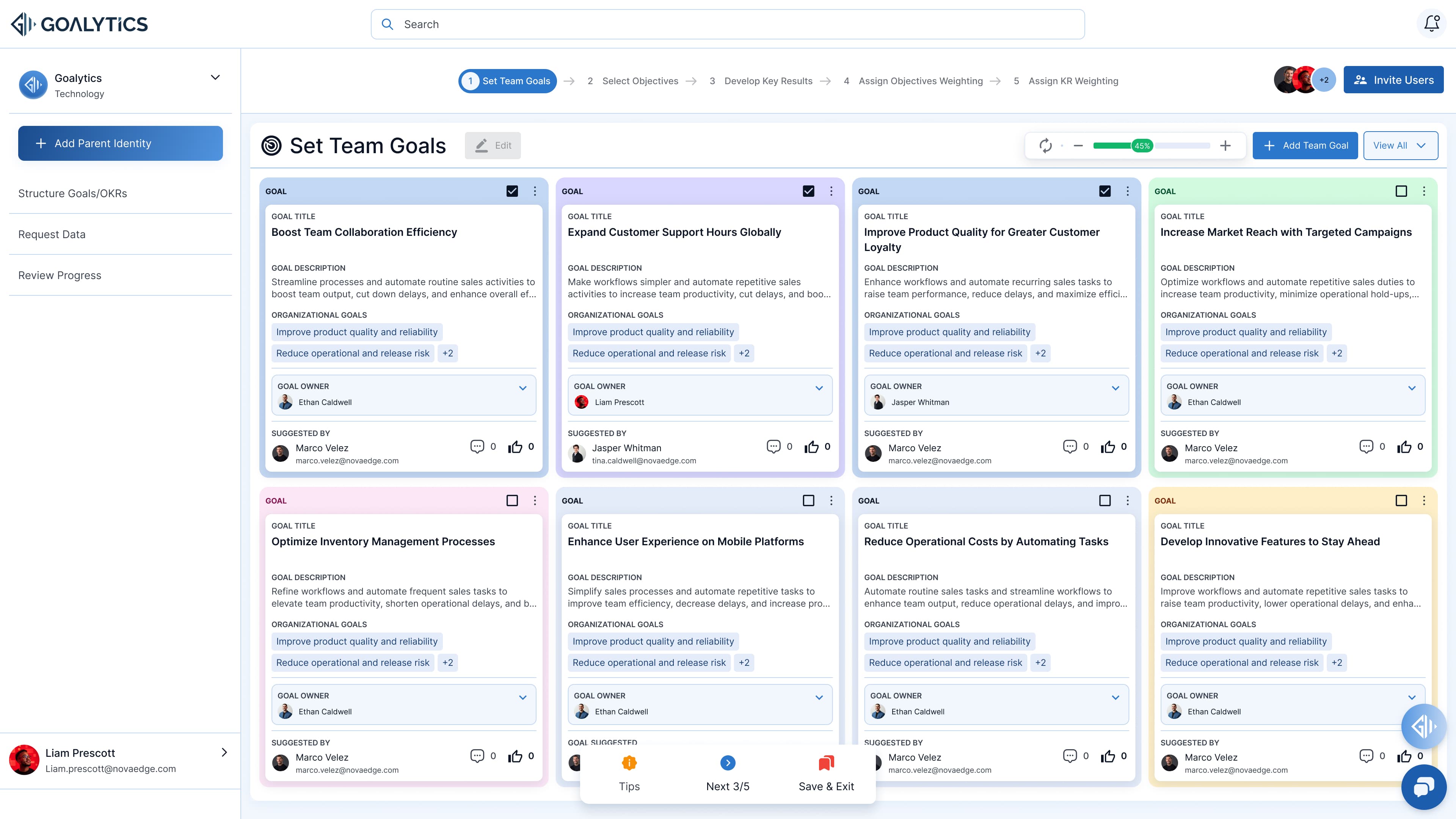Go to Assign Objectives Weighting step
1456x819 pixels.
(x=913, y=81)
